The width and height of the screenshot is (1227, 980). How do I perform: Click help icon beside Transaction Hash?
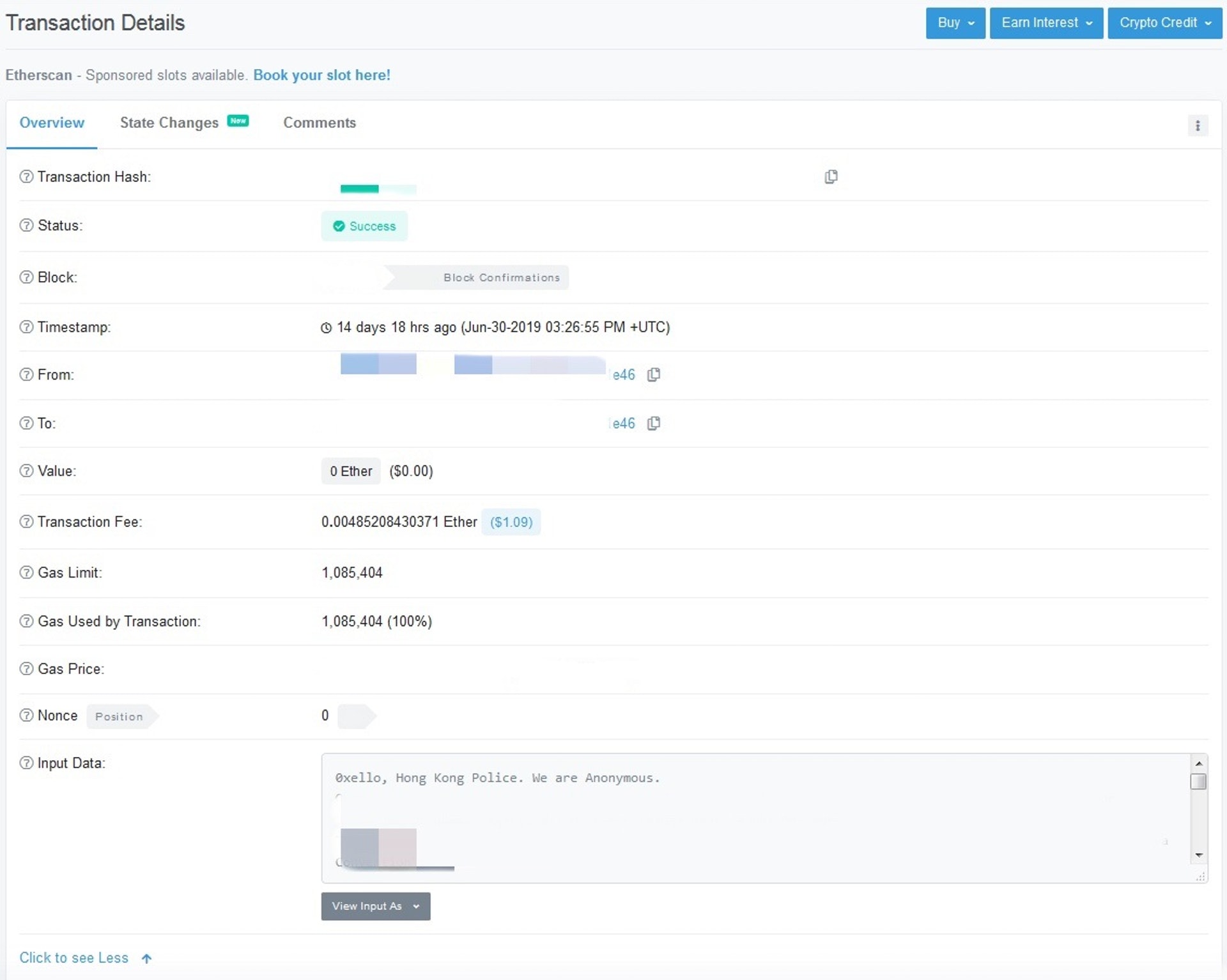(x=26, y=177)
